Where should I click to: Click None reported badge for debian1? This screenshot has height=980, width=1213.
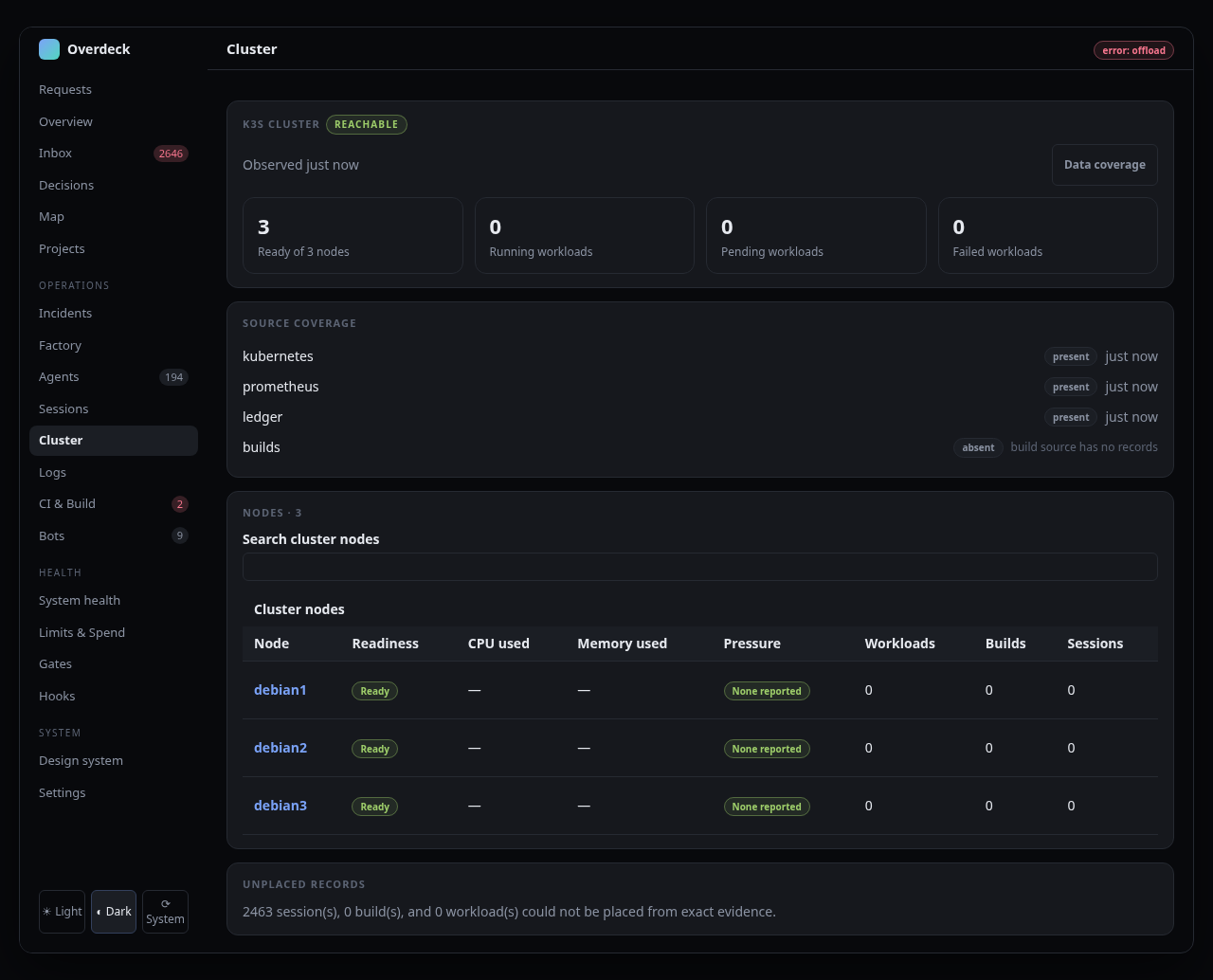[767, 691]
